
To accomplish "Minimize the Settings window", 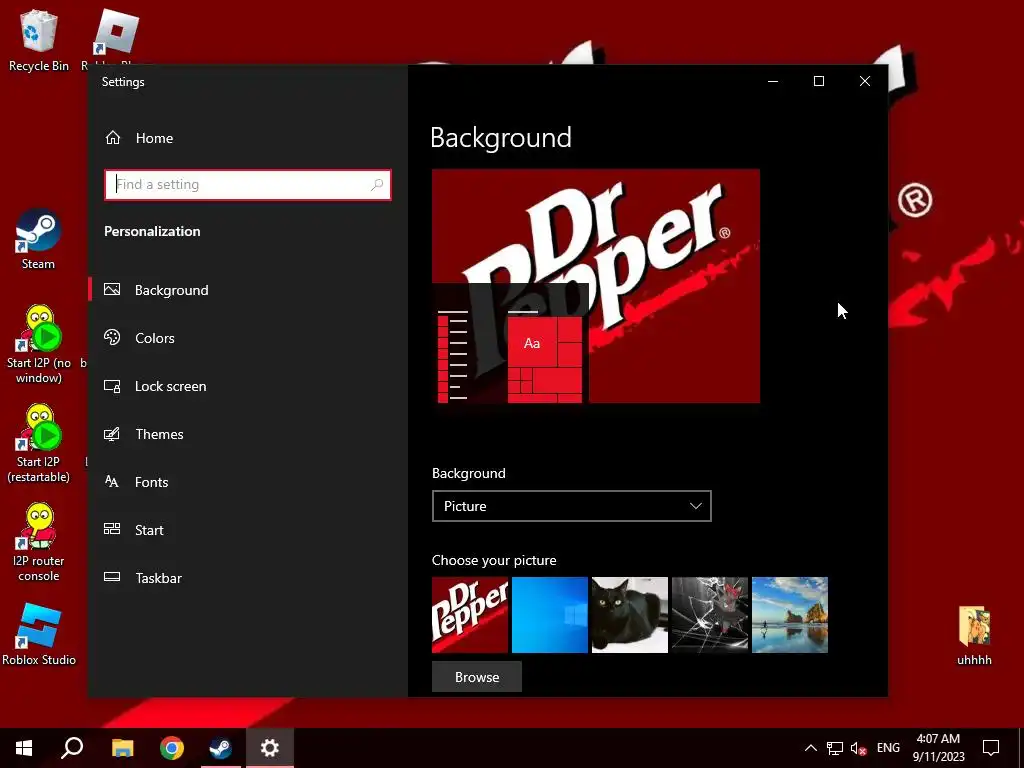I will 773,81.
